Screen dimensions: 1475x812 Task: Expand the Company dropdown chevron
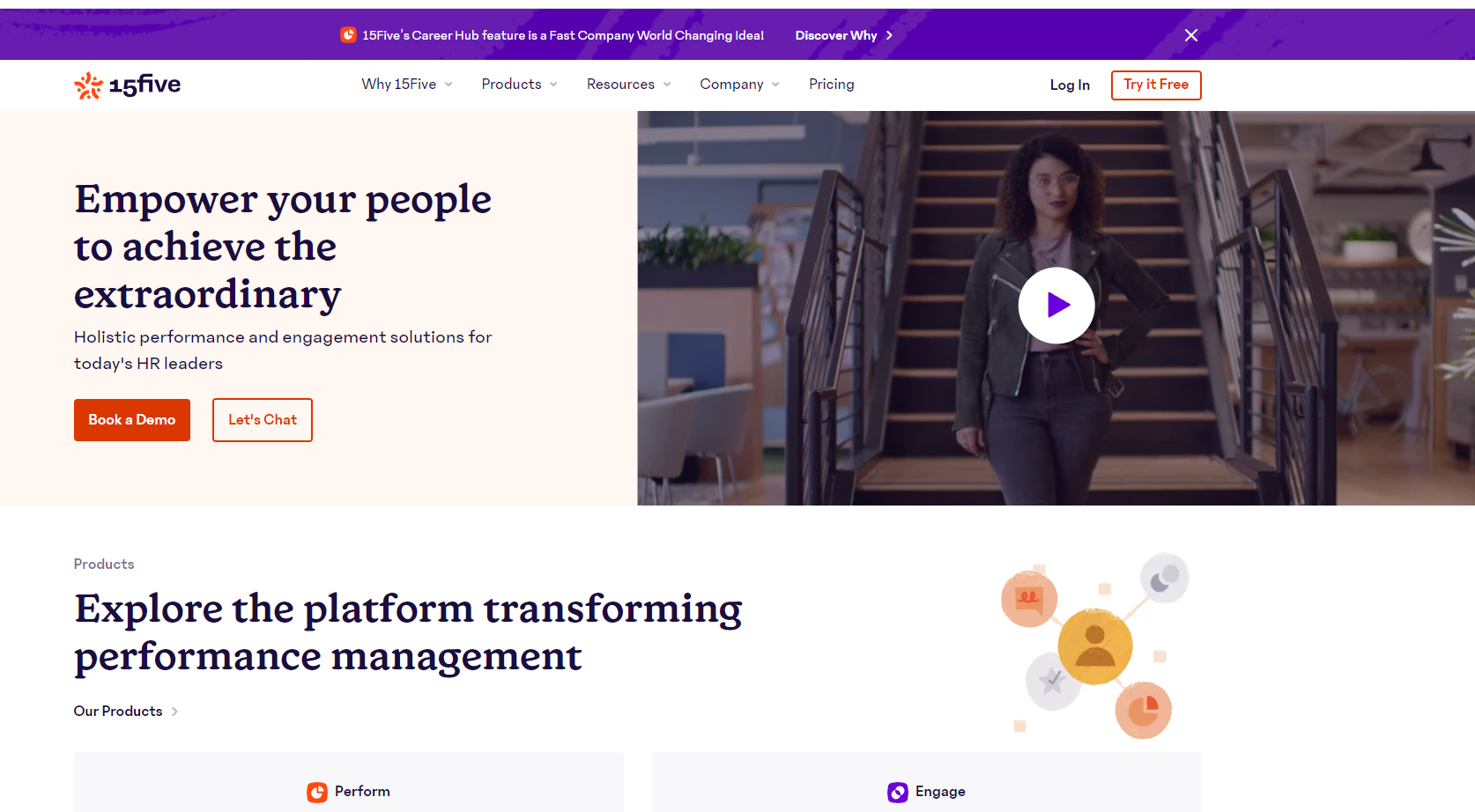775,85
